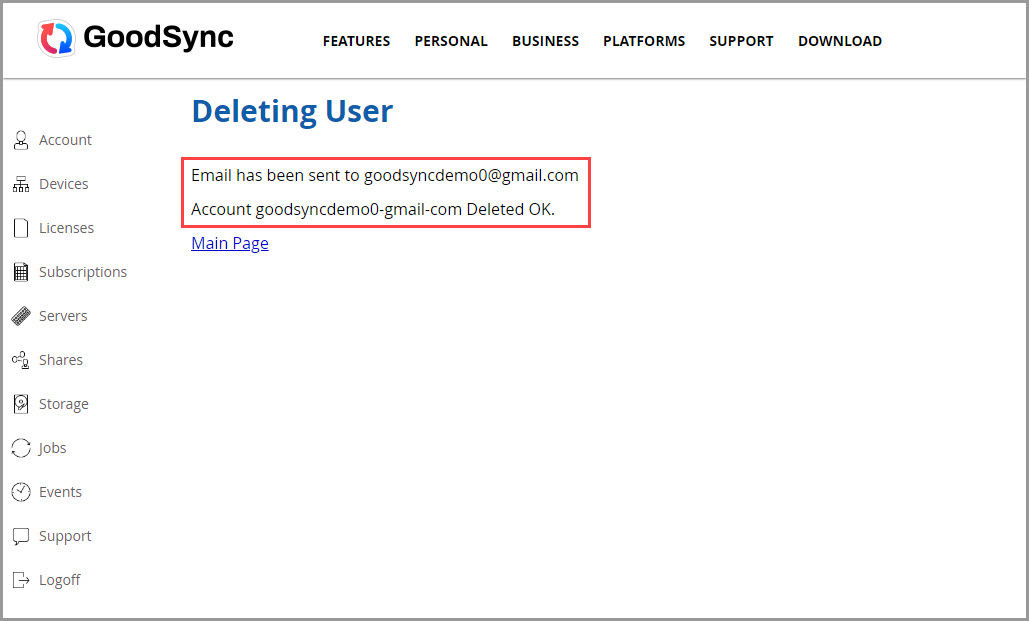Open the Support sidebar link
1029x621 pixels.
click(65, 536)
